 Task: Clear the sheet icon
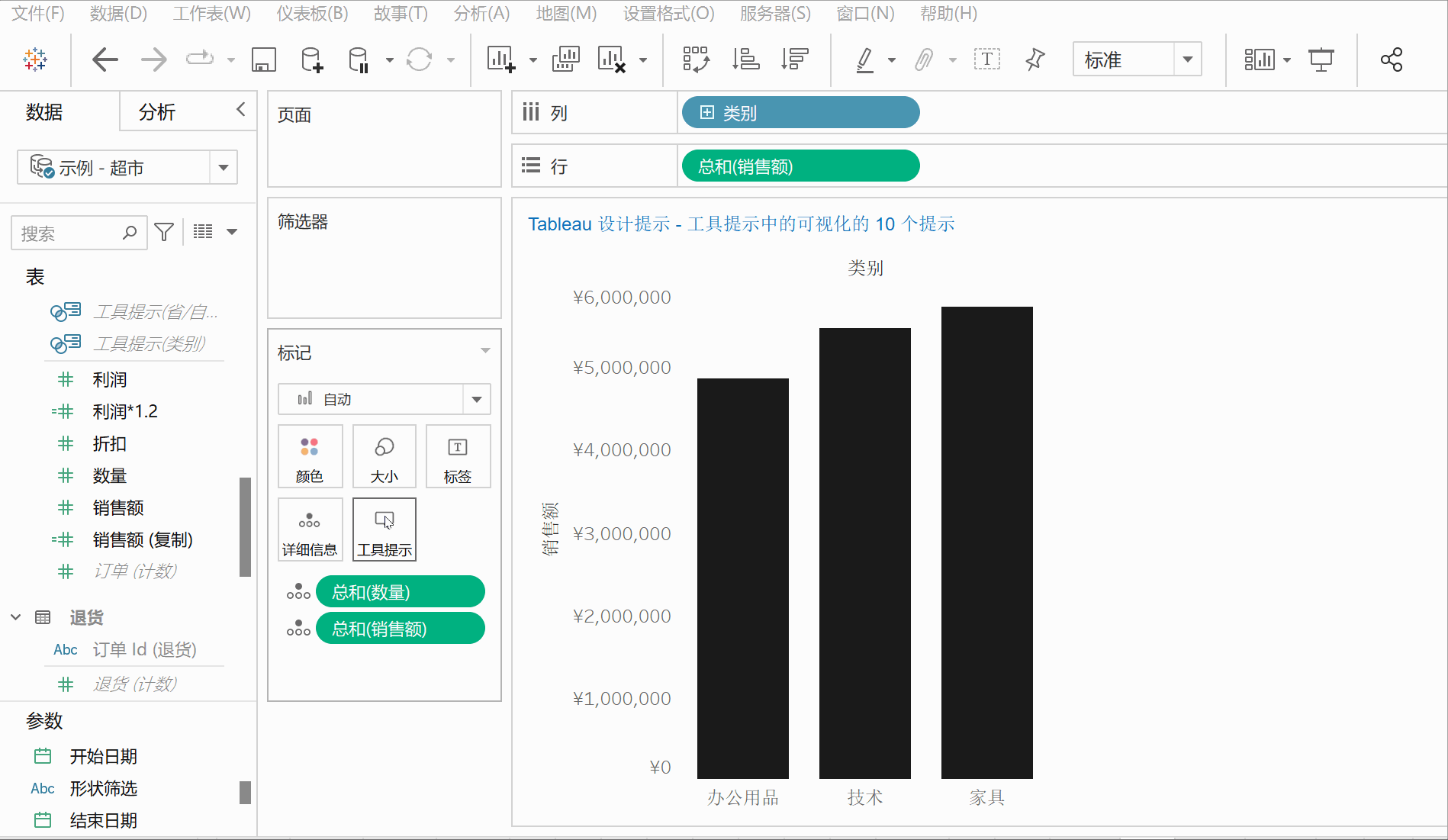pos(612,60)
